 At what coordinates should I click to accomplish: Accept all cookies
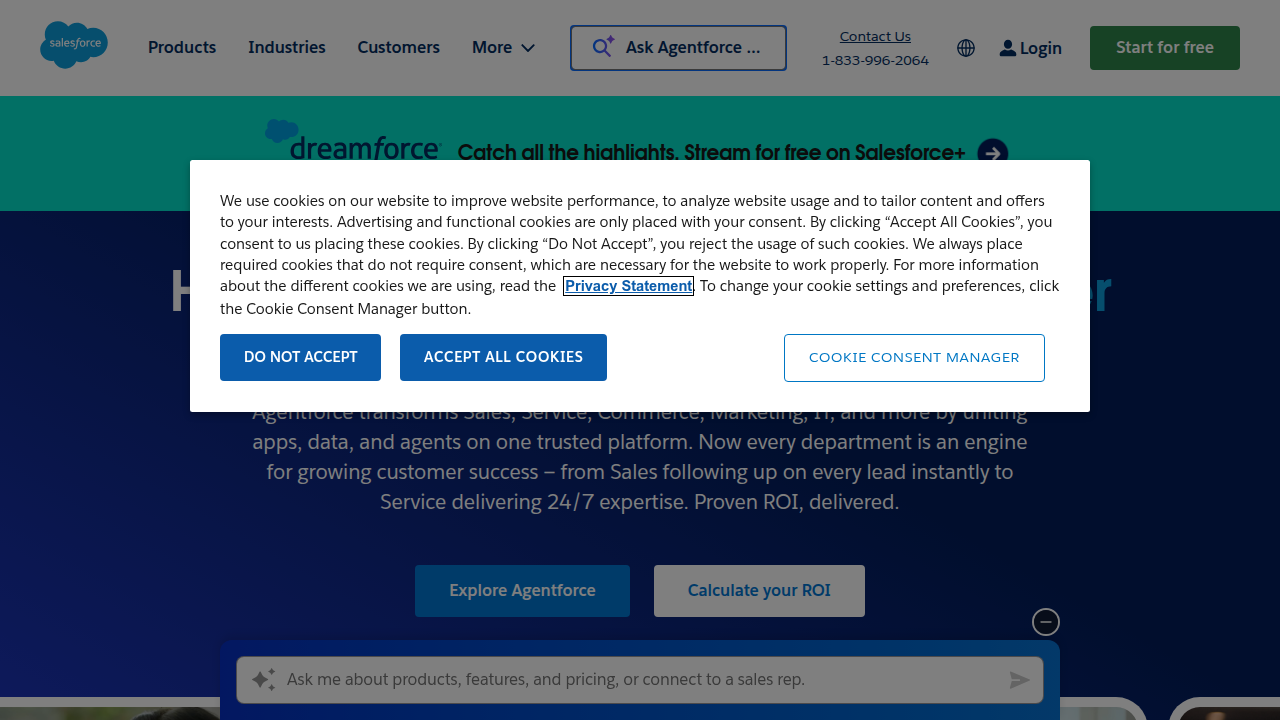[503, 357]
